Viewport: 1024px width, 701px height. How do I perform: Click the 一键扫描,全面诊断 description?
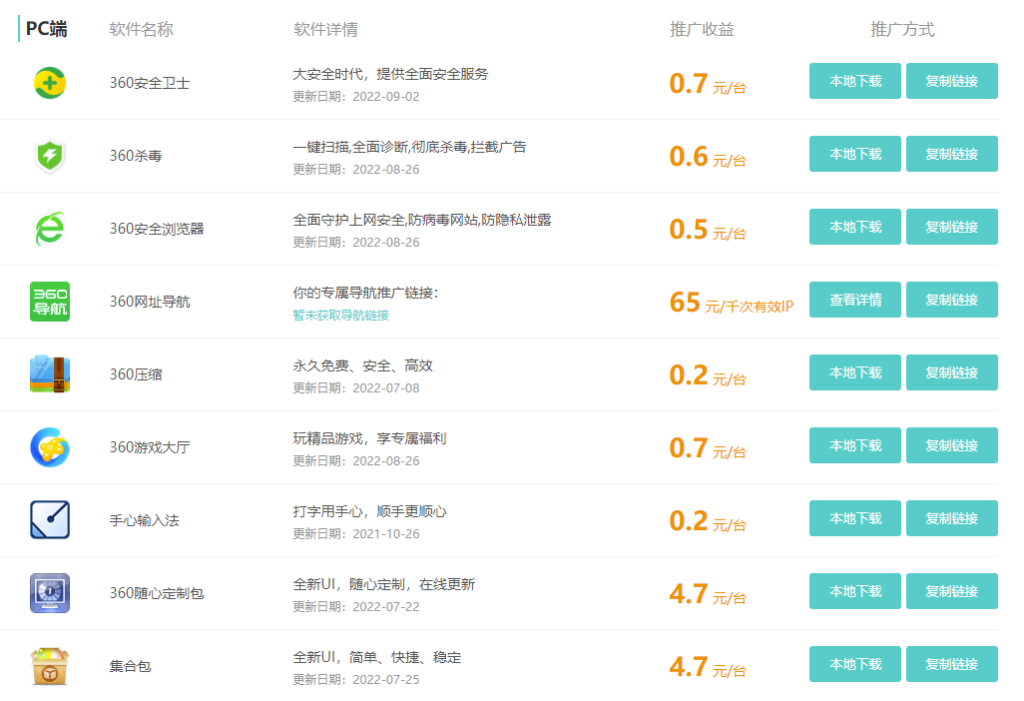point(409,147)
